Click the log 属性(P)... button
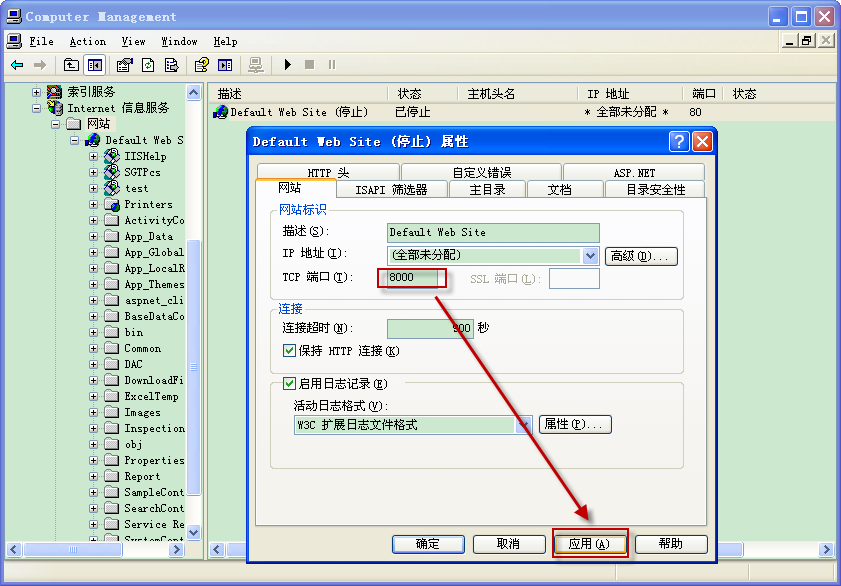 (575, 424)
